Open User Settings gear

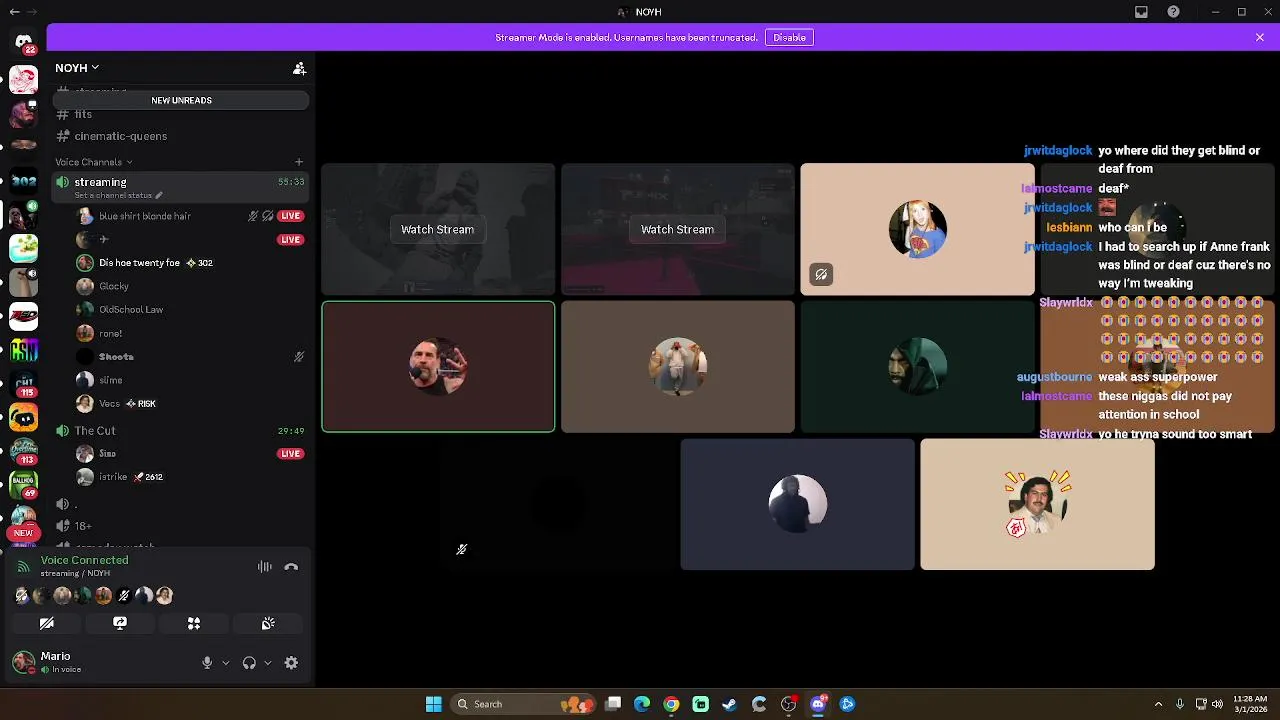(x=291, y=663)
